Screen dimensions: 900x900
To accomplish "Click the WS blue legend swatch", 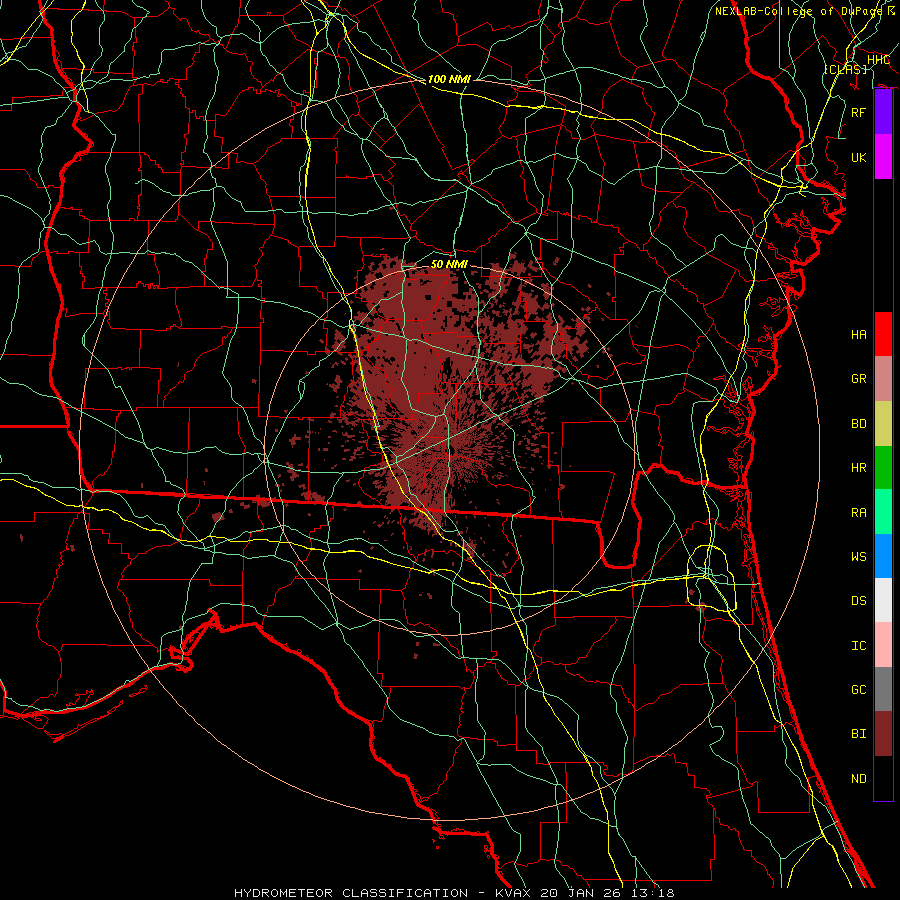I will click(x=883, y=556).
